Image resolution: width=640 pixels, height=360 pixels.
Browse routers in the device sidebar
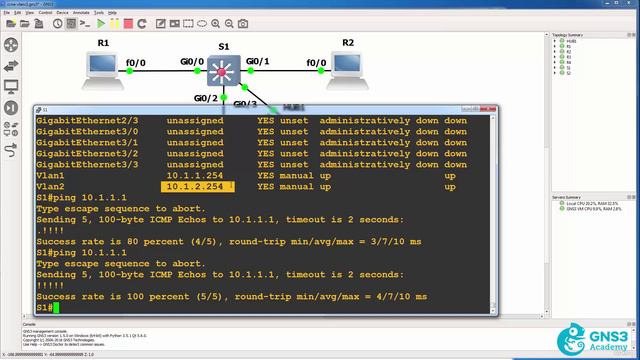point(11,44)
